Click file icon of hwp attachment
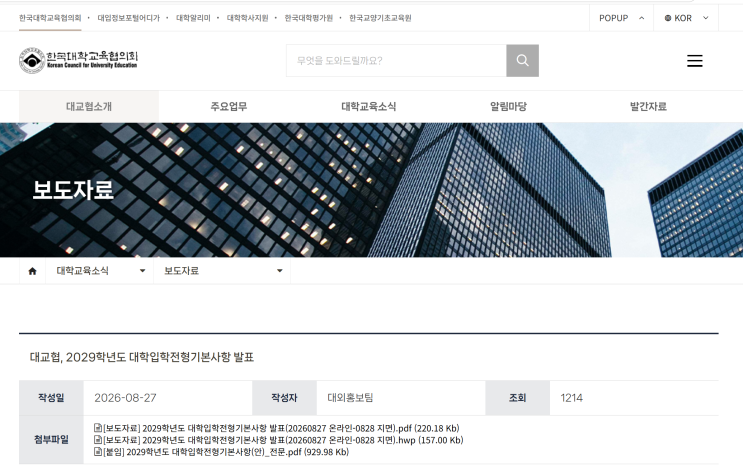The height and width of the screenshot is (476, 743). 98,440
